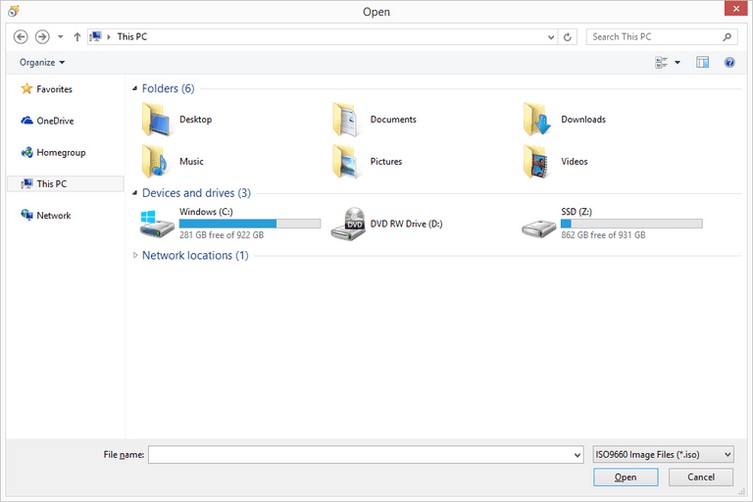This screenshot has height=502, width=753.
Task: Open the recent locations dropdown arrow
Action: [x=61, y=37]
